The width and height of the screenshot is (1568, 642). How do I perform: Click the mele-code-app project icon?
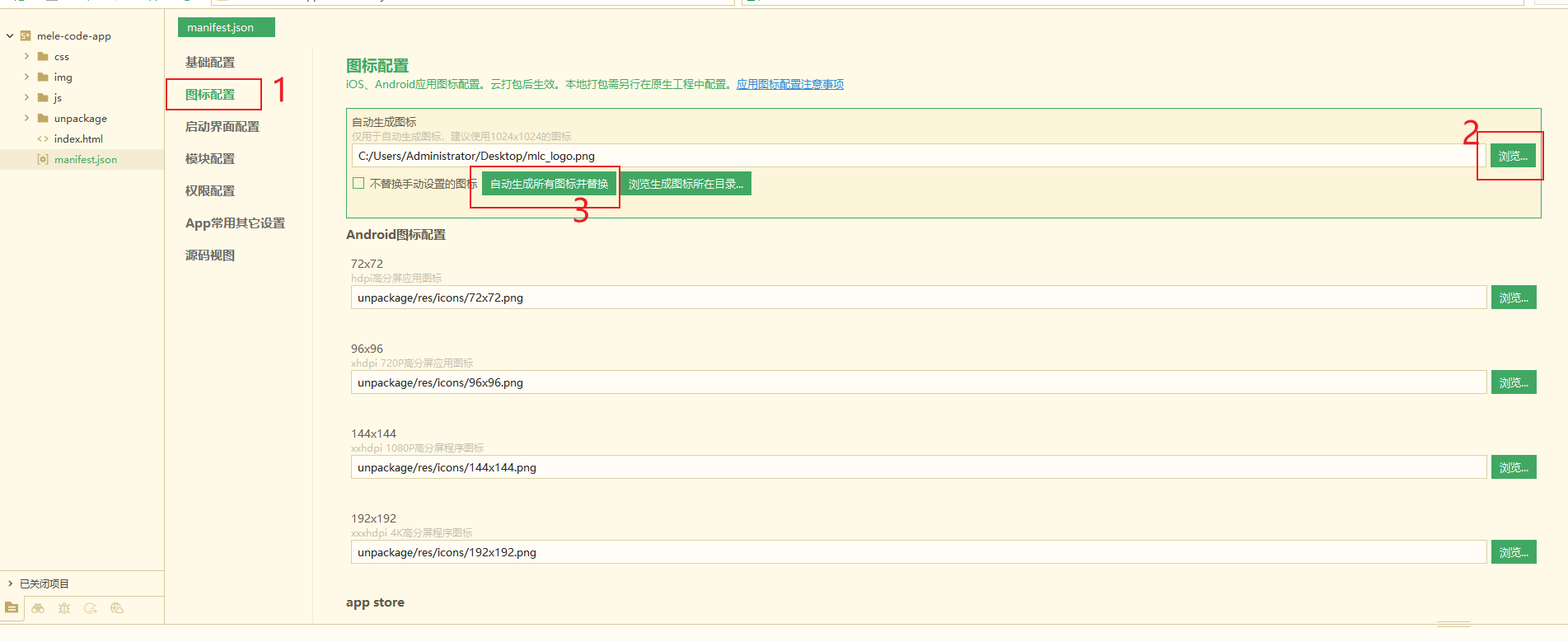[26, 36]
